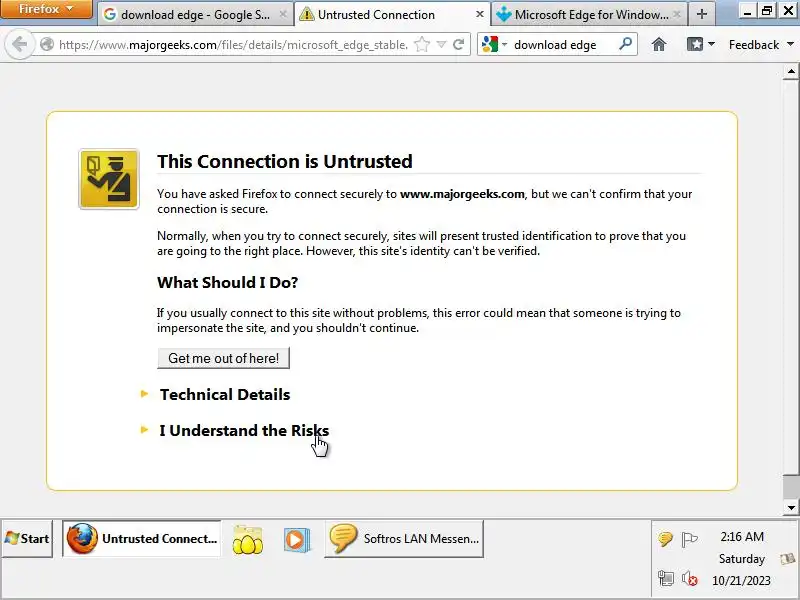
Task: Click the Get me out of here! button
Action: (x=223, y=358)
